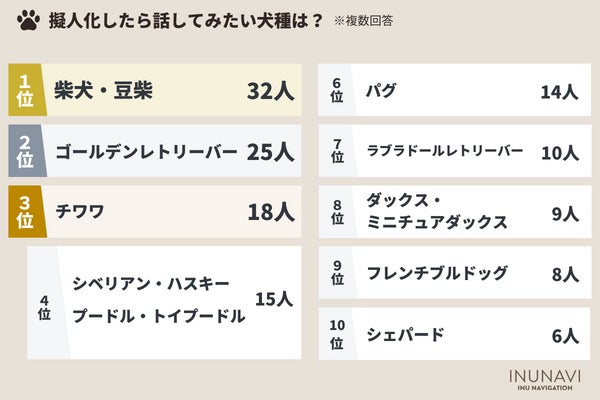The width and height of the screenshot is (600, 400).
Task: Click the 6位 rank label
Action: 337,92
